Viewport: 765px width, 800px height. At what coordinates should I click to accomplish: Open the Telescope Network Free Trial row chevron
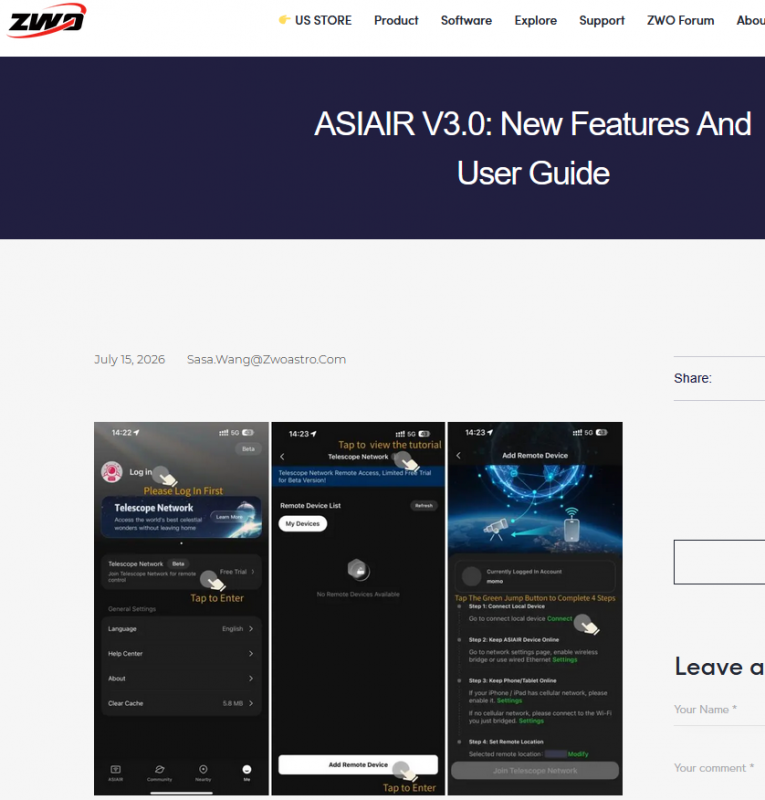click(253, 571)
